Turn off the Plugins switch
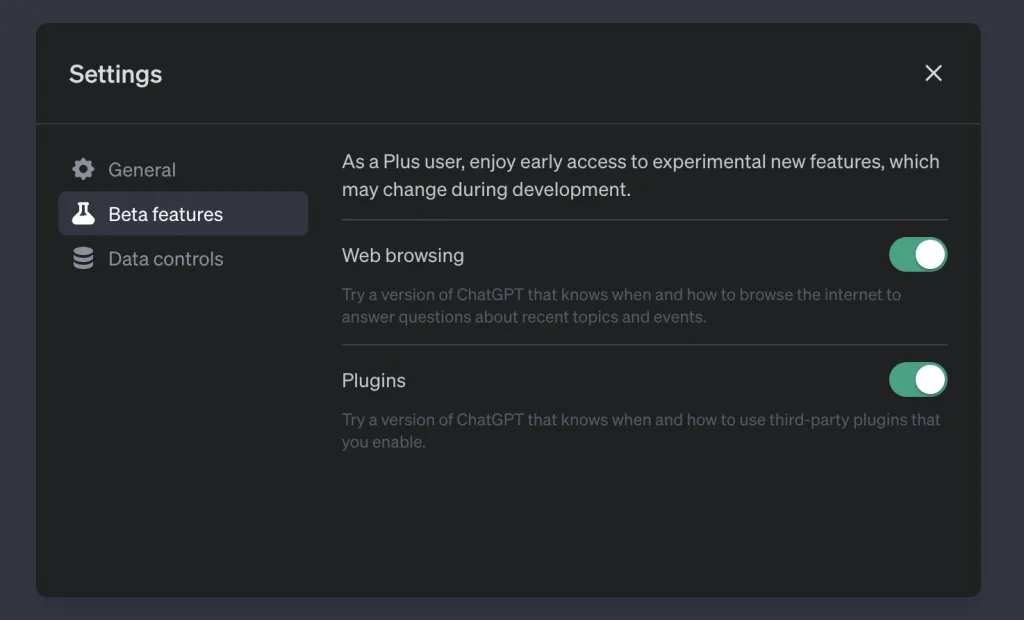 (918, 380)
